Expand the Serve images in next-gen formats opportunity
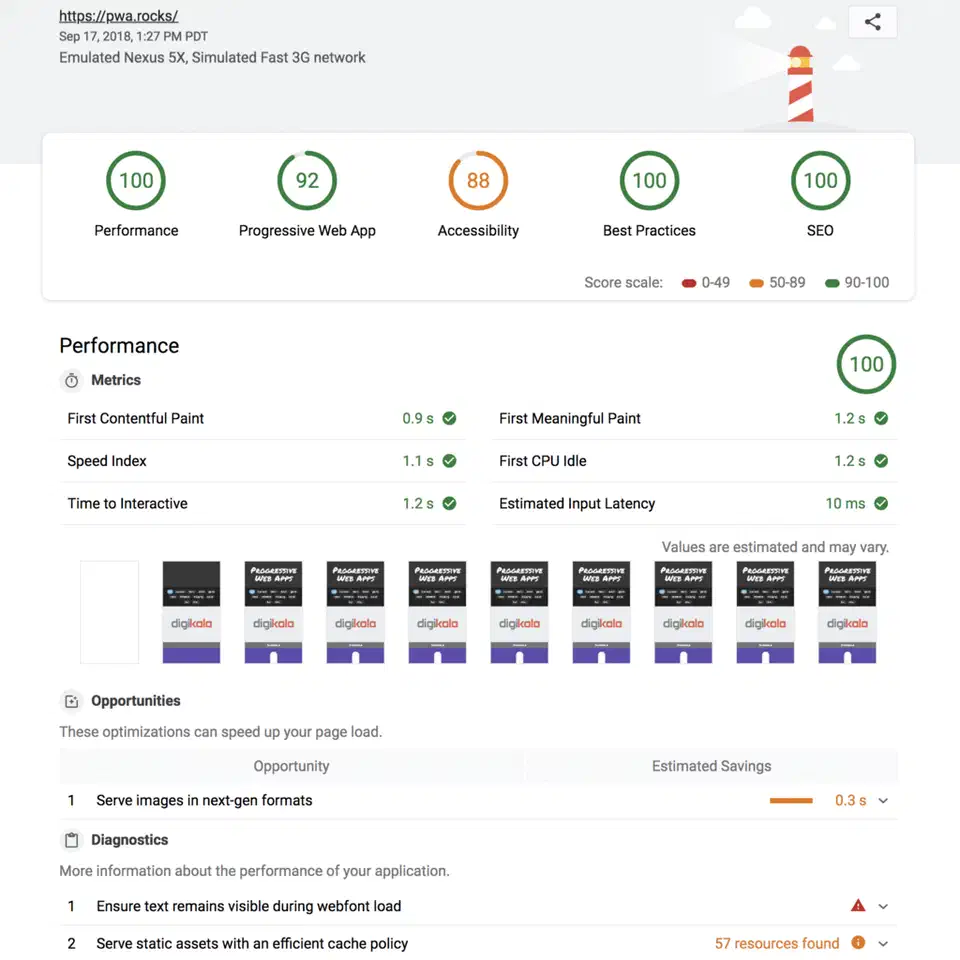Screen dimensions: 960x960 (x=882, y=800)
